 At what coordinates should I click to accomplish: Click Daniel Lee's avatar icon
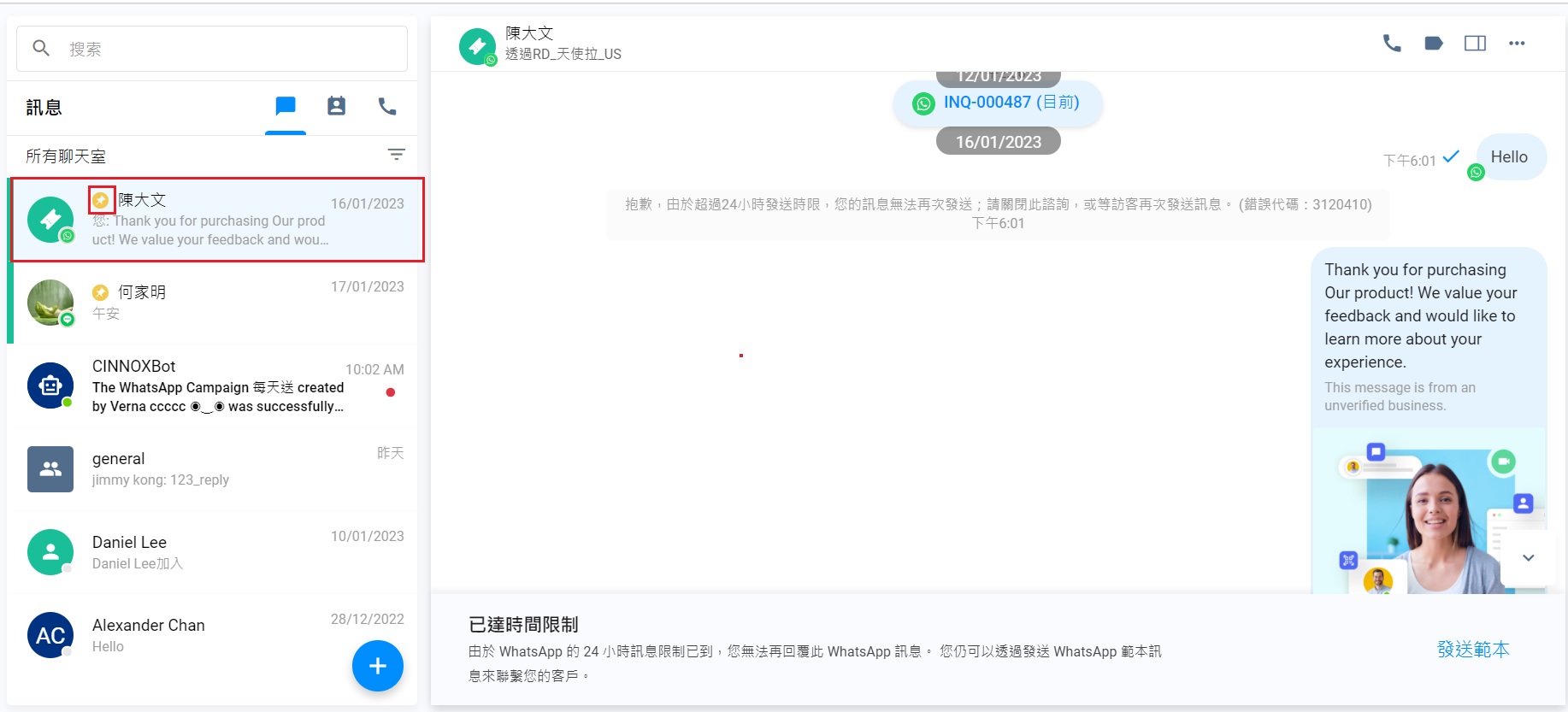click(50, 552)
